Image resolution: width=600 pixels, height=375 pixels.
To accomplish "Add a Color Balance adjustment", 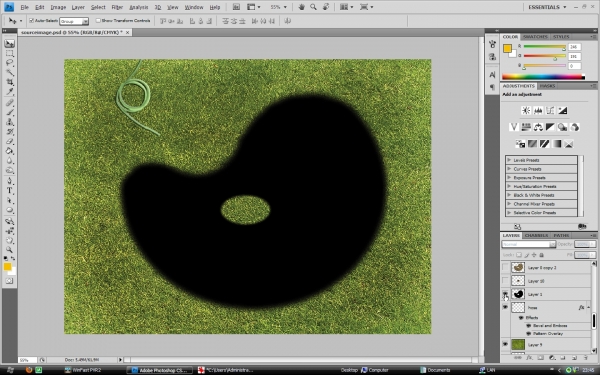I will [x=538, y=127].
